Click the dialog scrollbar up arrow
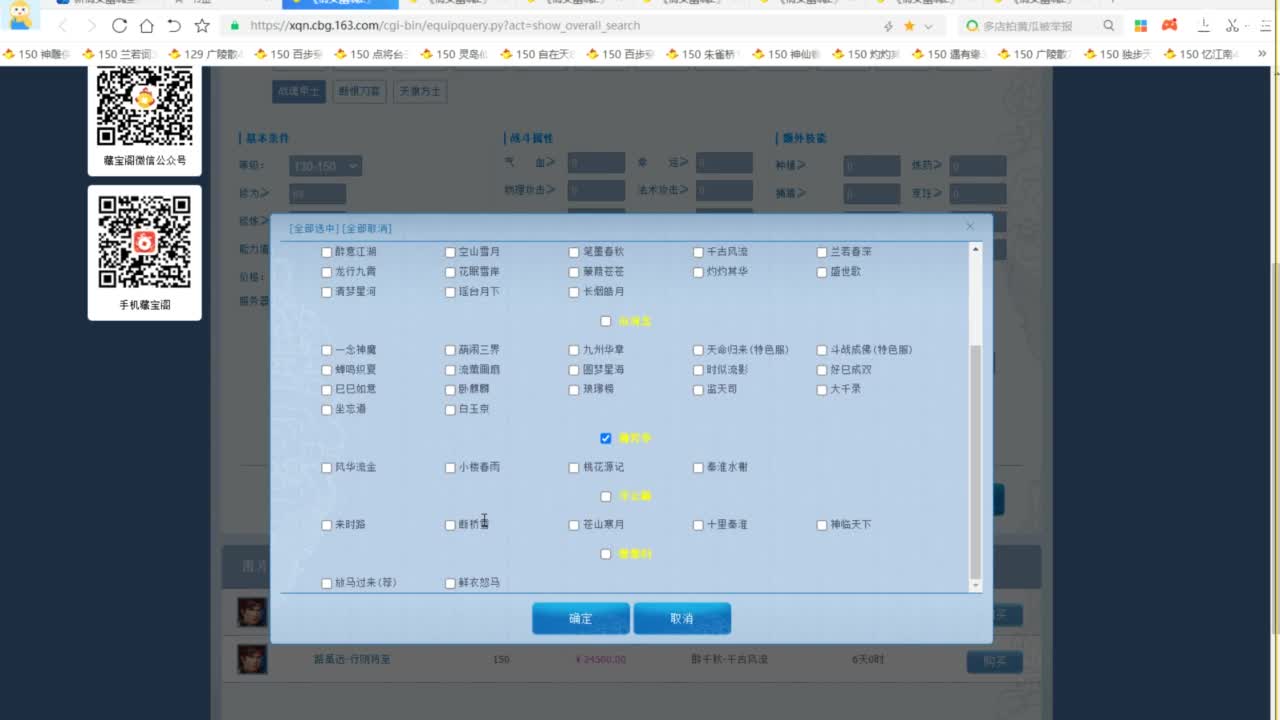The width and height of the screenshot is (1280, 720). pyautogui.click(x=976, y=249)
